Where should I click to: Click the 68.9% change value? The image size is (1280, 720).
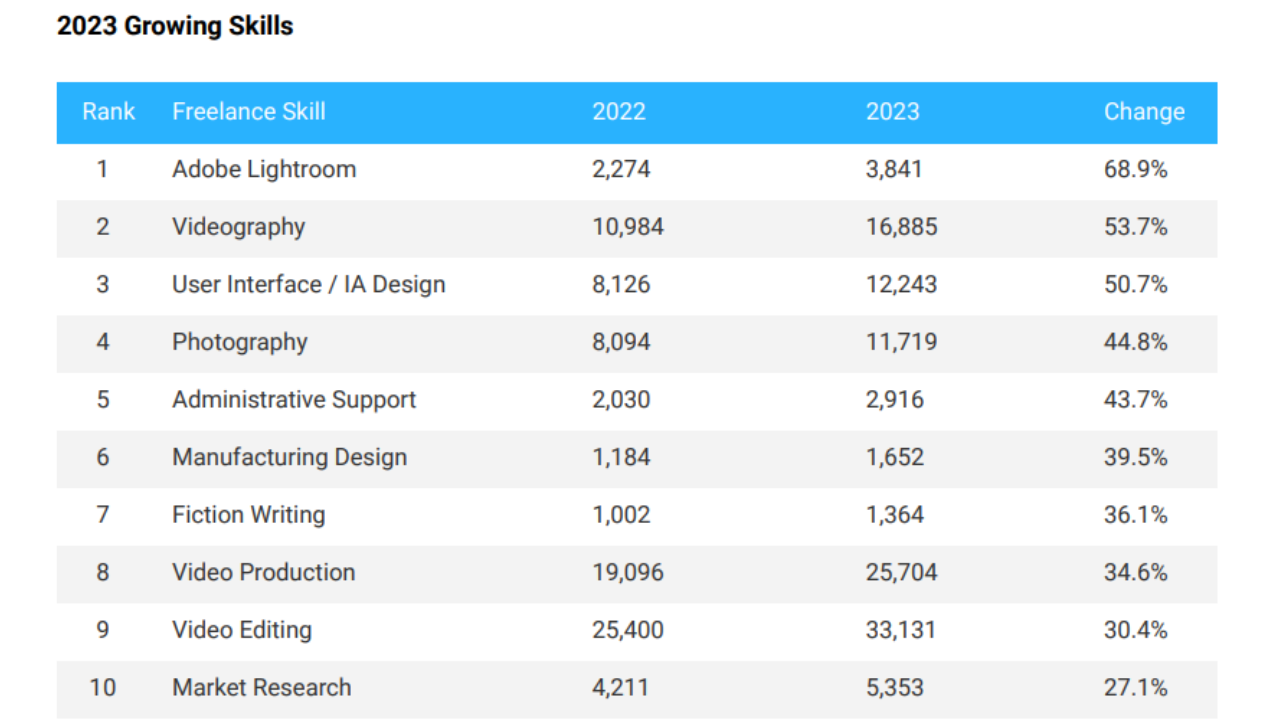tap(1136, 169)
